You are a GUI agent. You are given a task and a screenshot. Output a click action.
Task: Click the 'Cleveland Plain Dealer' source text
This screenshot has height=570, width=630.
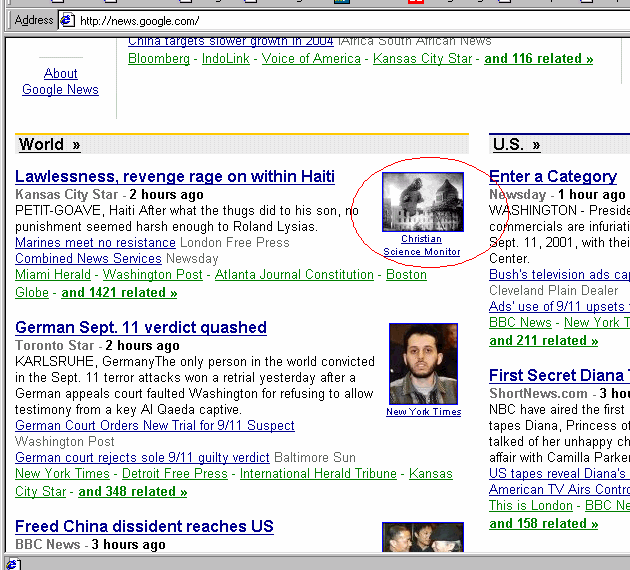click(553, 290)
